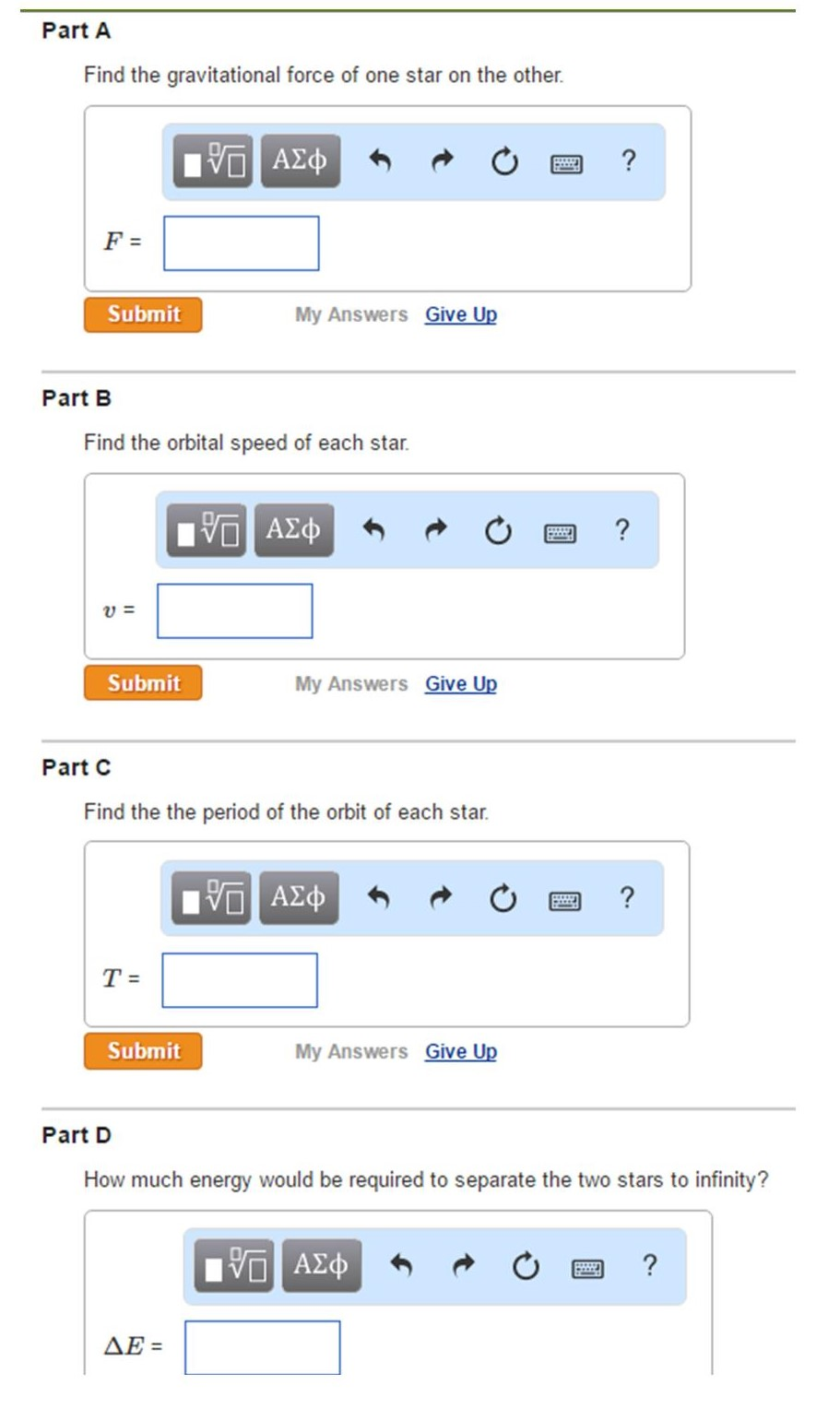Open the help question mark in Part C toolbar
The width and height of the screenshot is (840, 1409).
point(628,897)
